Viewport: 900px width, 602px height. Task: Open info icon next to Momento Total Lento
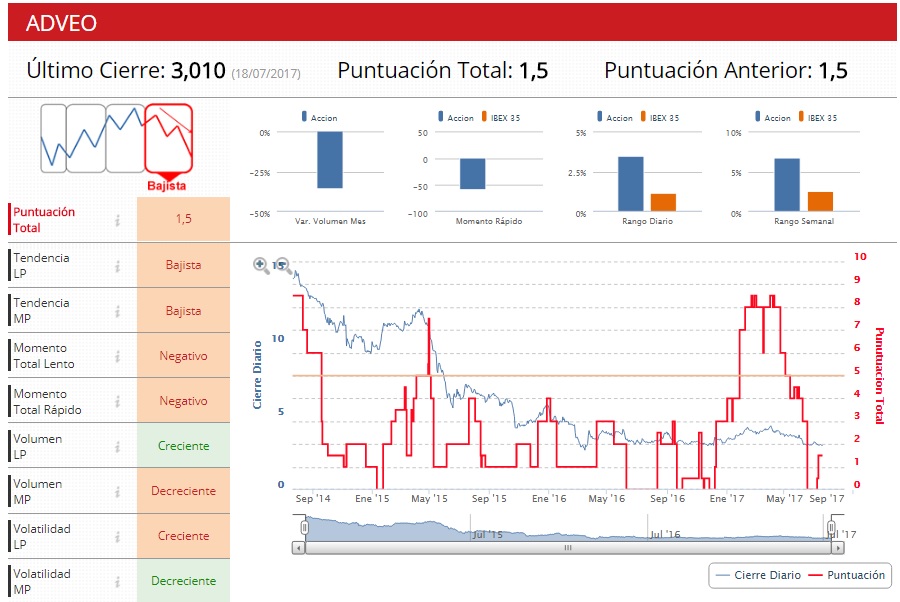tap(117, 356)
